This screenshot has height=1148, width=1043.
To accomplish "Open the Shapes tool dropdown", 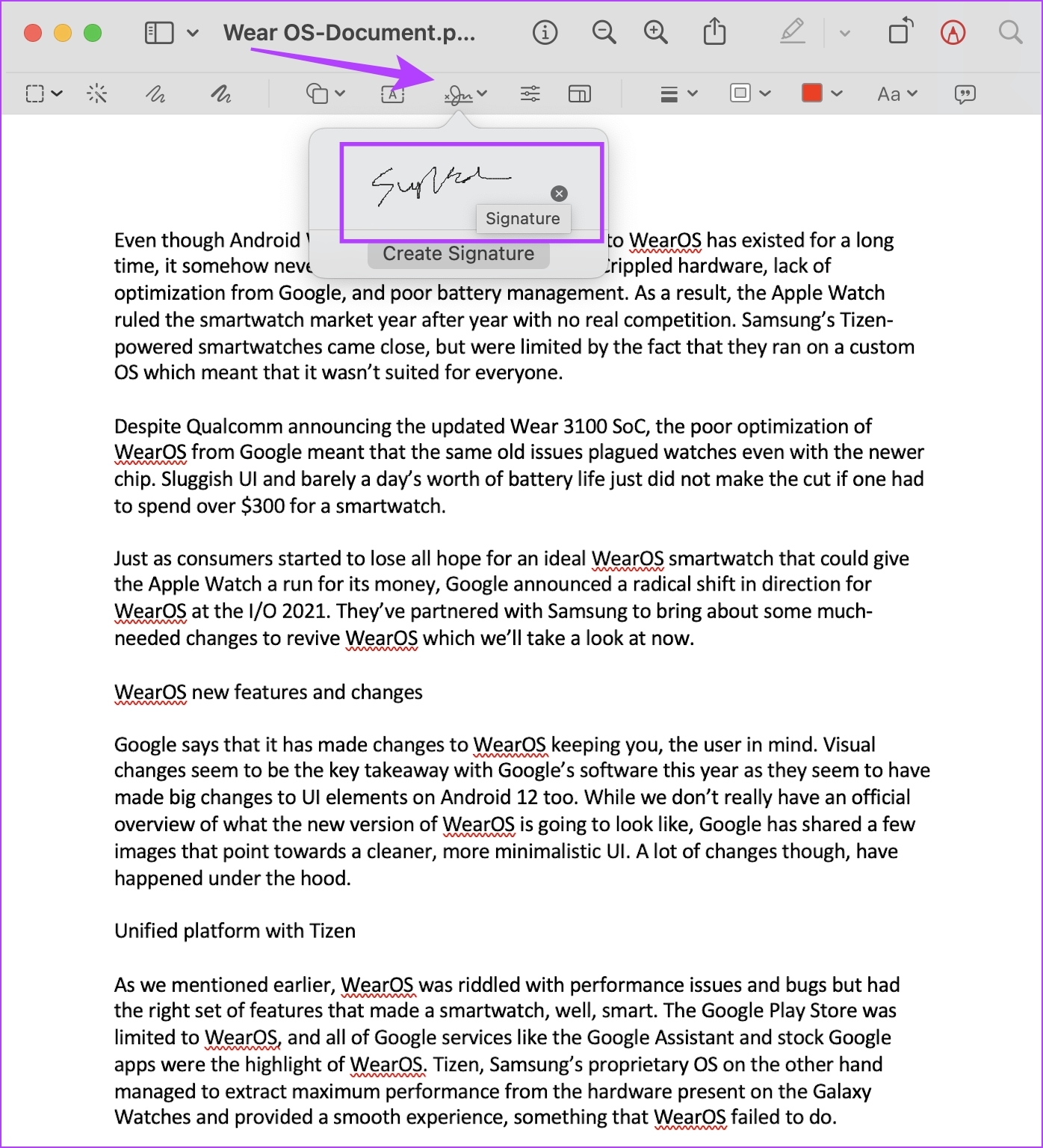I will (325, 93).
